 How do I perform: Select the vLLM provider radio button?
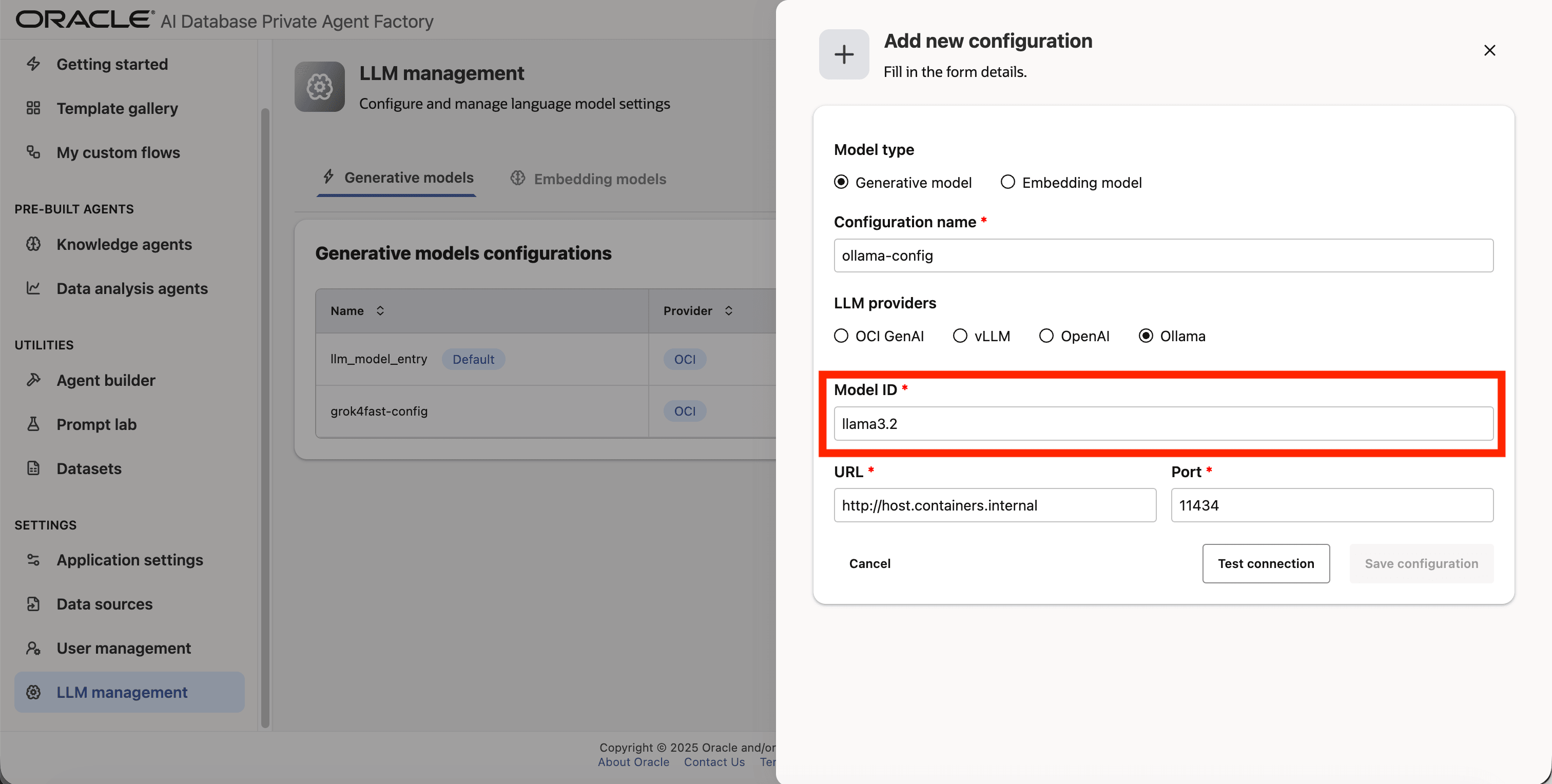coord(960,336)
